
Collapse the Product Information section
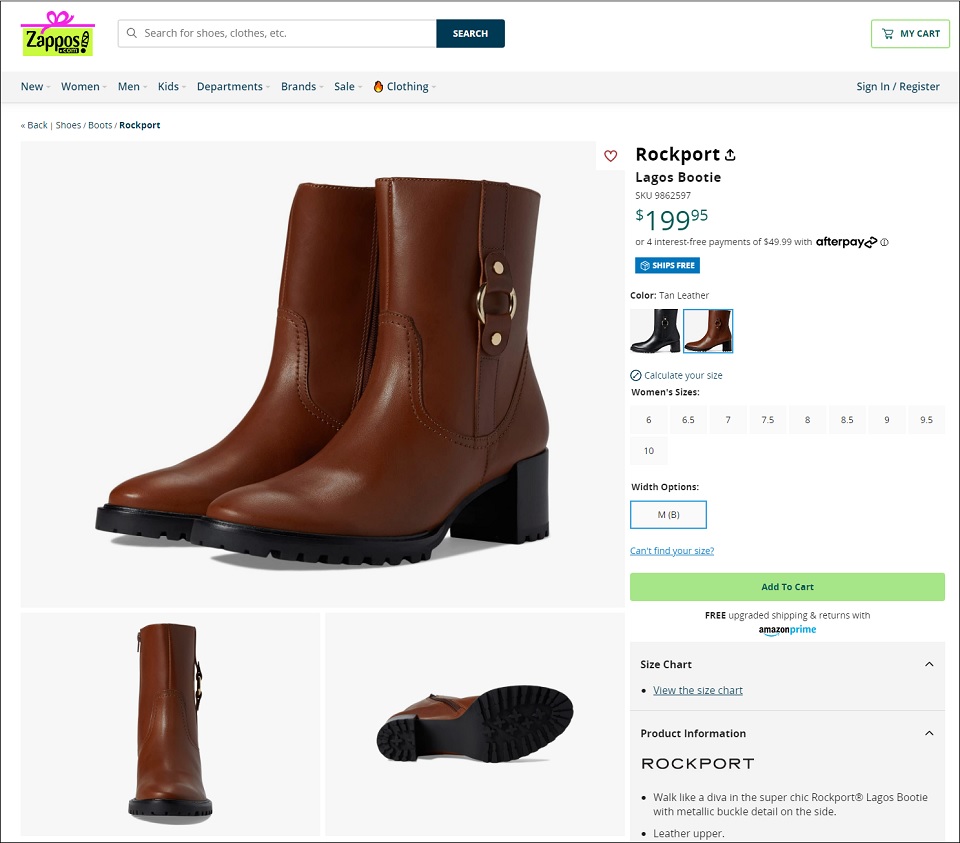pyautogui.click(x=929, y=733)
